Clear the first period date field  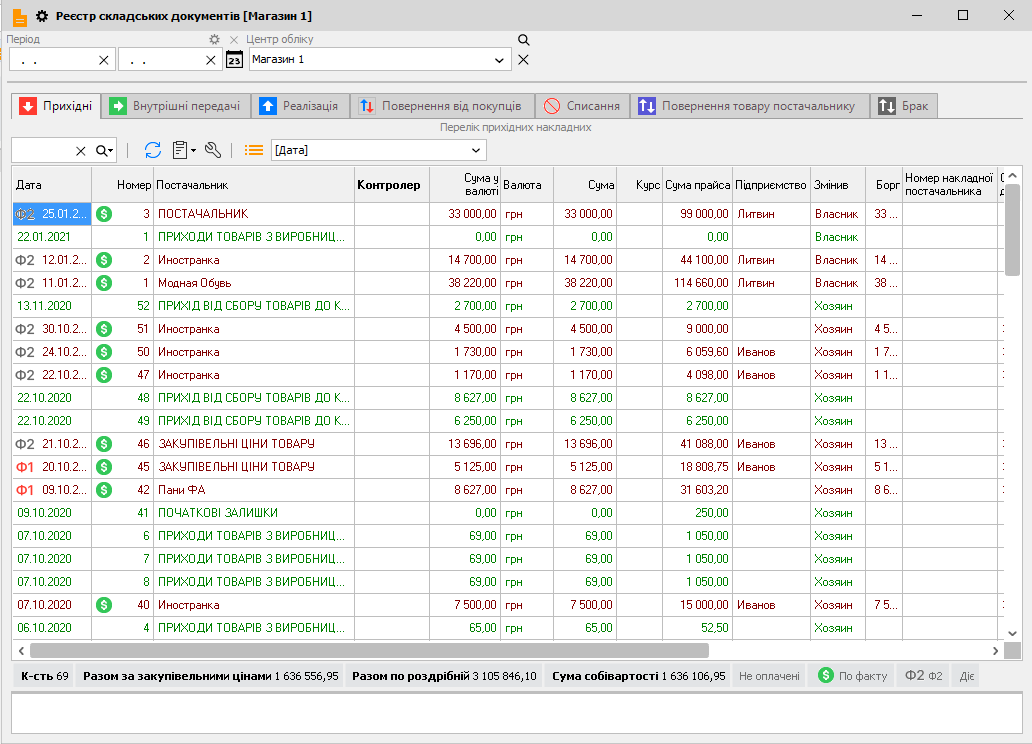(104, 60)
